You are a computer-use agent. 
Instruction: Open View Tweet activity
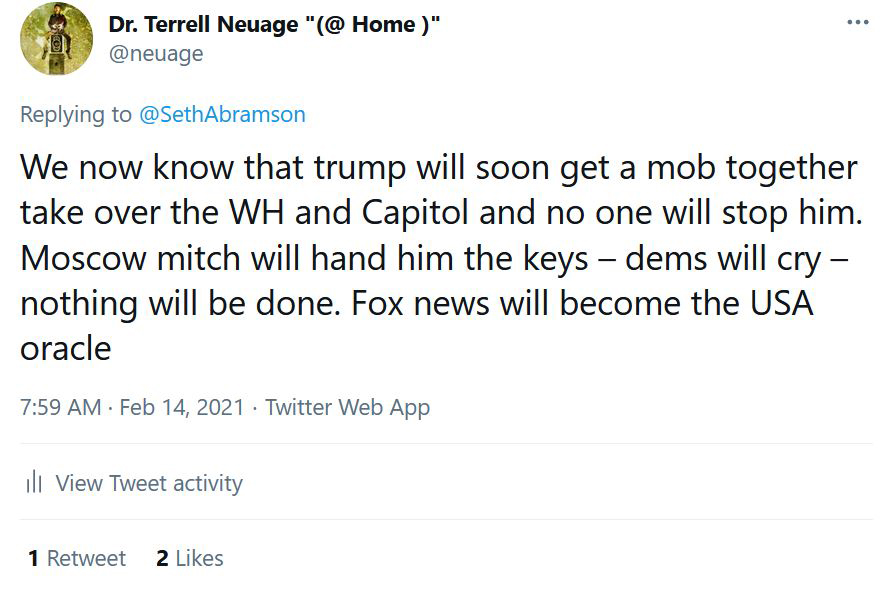point(149,483)
